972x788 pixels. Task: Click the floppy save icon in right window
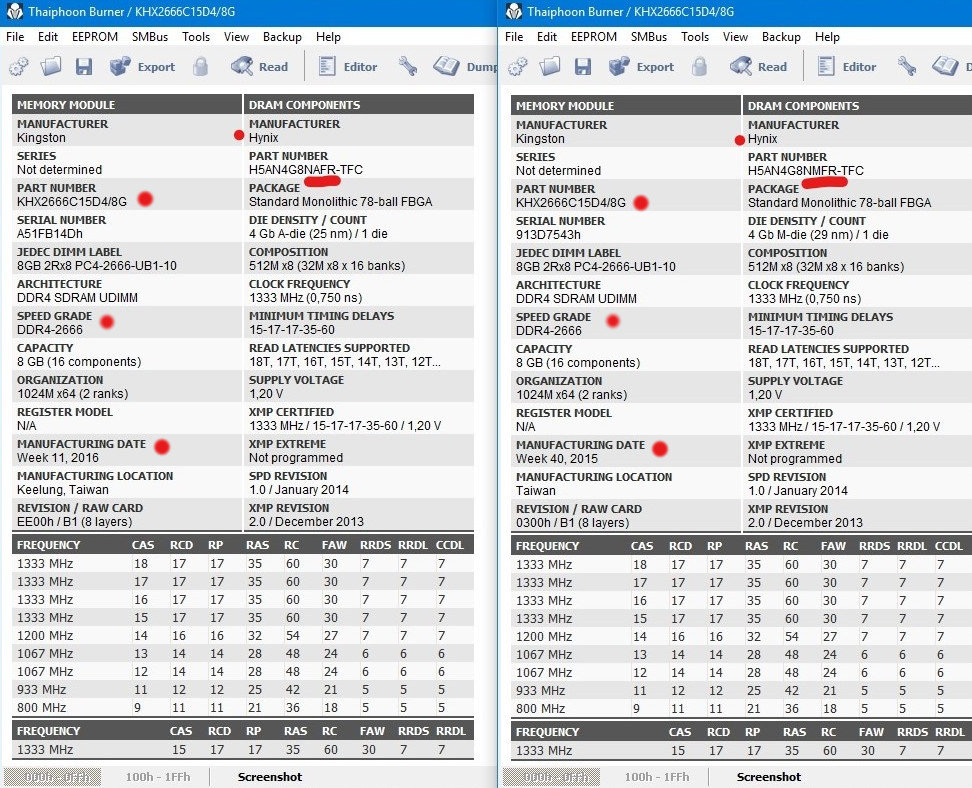point(583,66)
